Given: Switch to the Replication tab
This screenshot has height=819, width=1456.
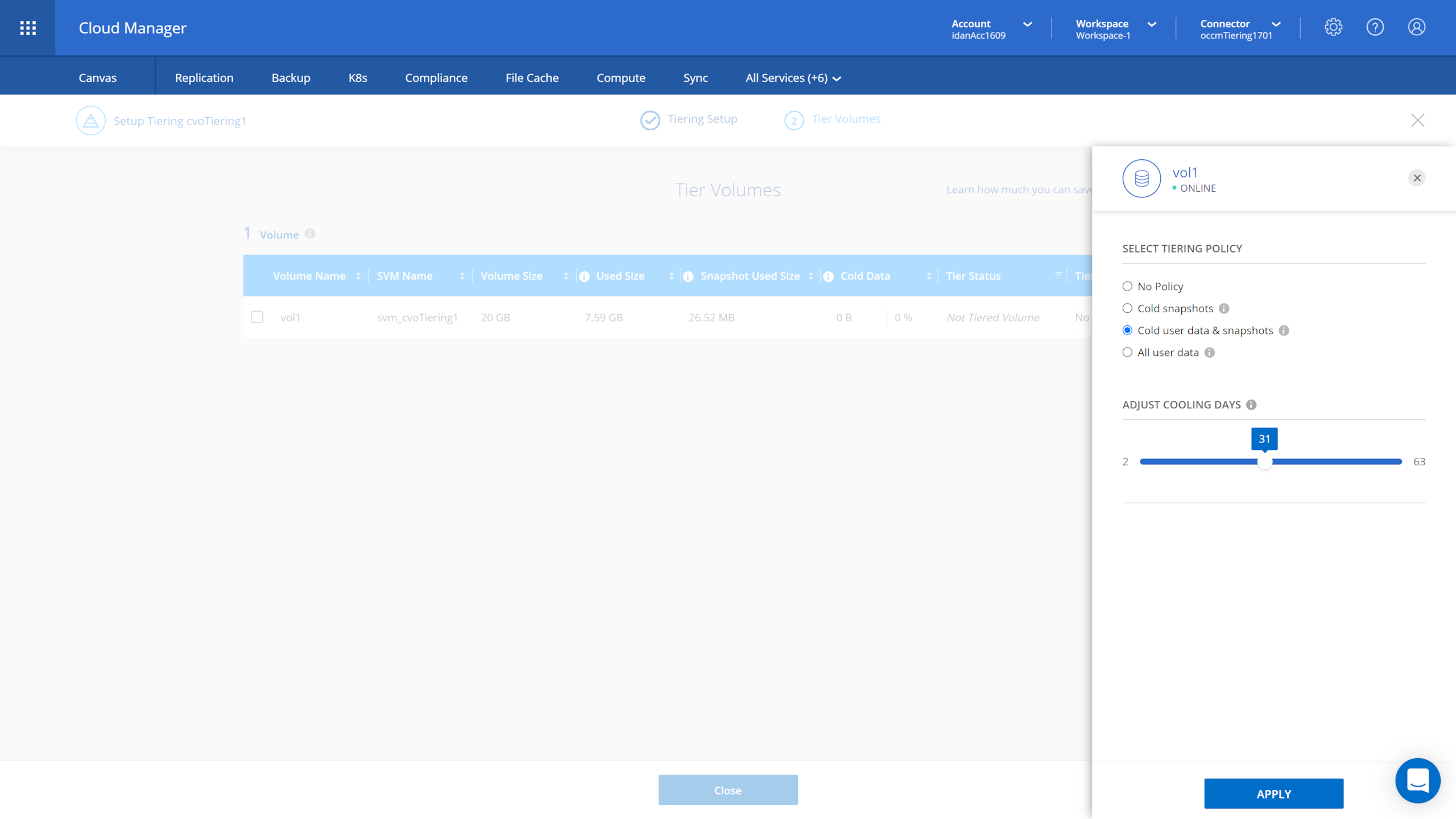Looking at the screenshot, I should pyautogui.click(x=204, y=78).
